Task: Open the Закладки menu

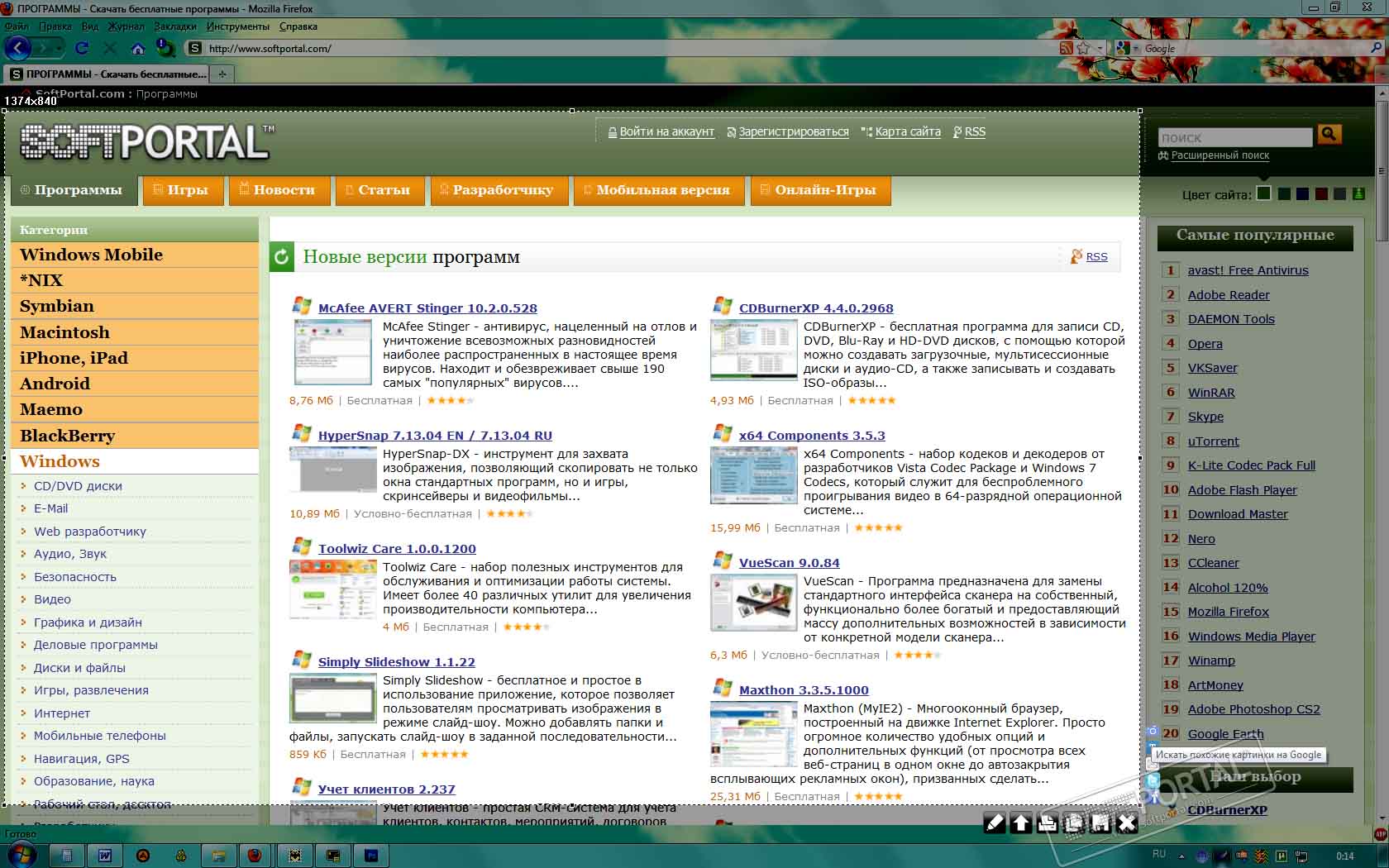Action: 175,26
